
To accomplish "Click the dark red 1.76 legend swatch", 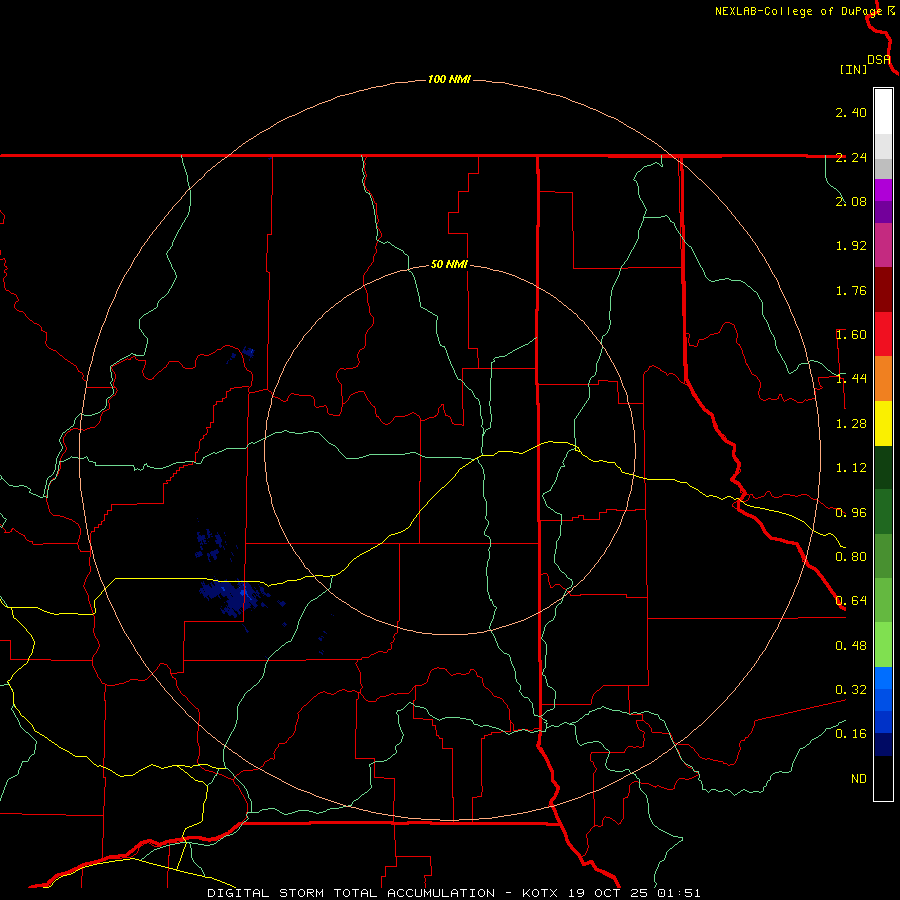I will 883,289.
